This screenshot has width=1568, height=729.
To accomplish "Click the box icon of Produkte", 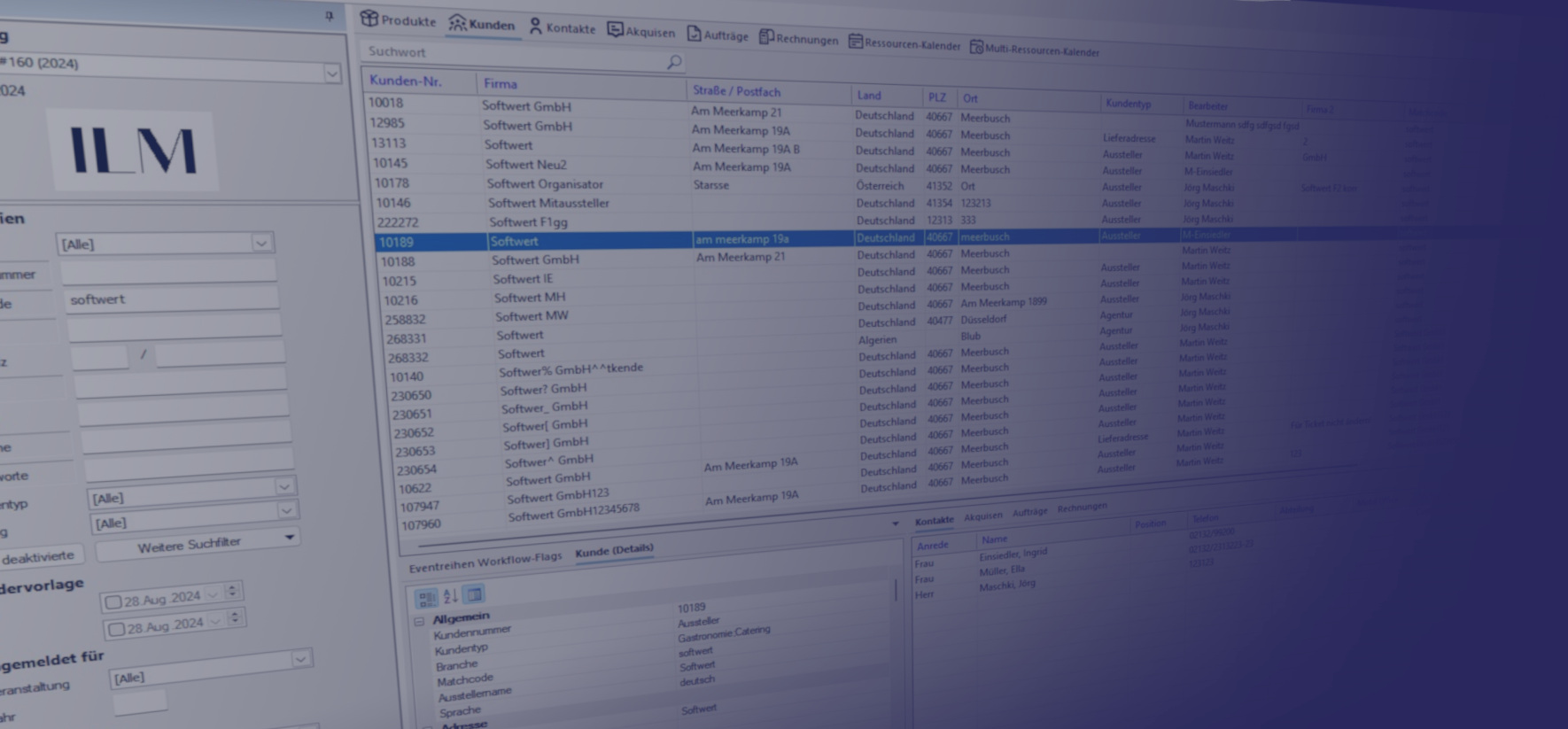I will (x=369, y=19).
